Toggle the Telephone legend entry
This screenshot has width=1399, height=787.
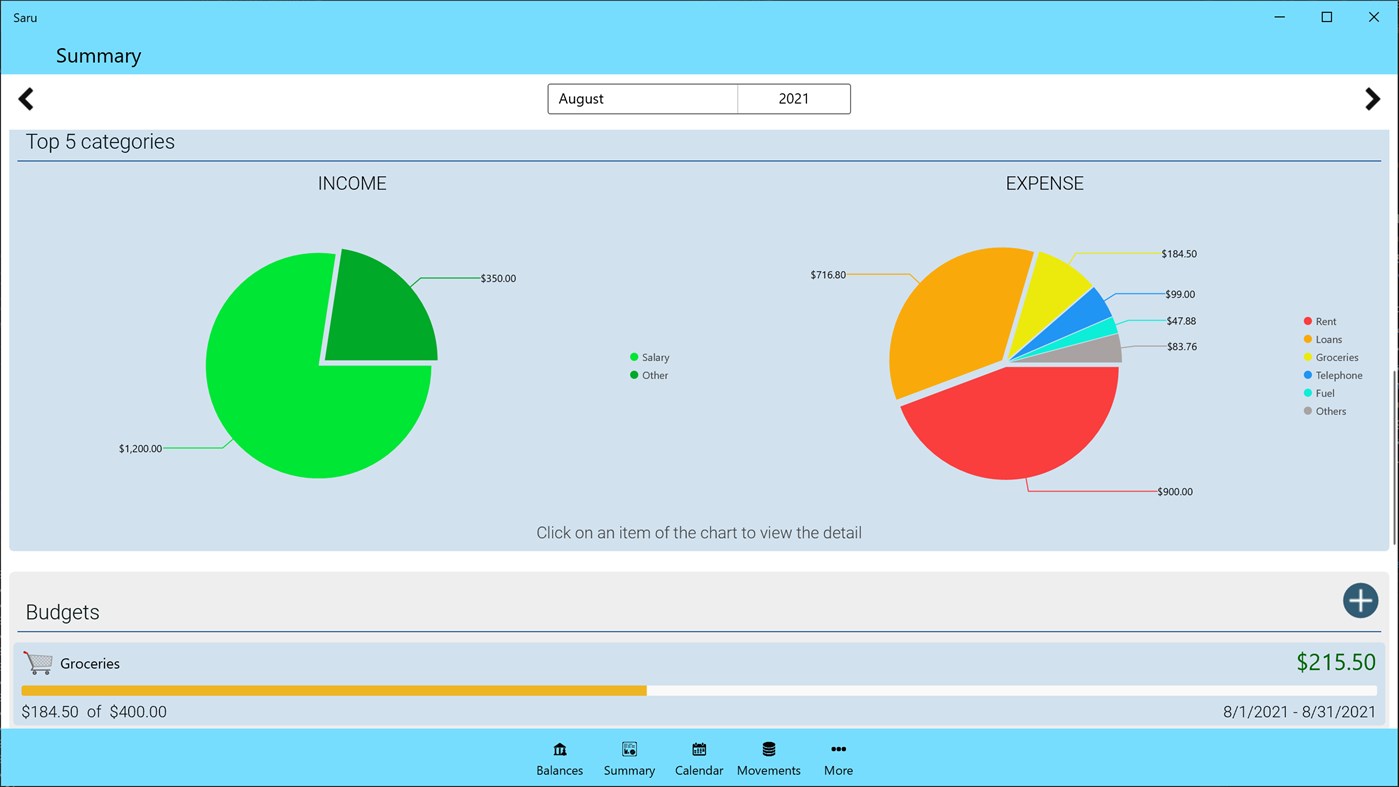click(x=1336, y=375)
